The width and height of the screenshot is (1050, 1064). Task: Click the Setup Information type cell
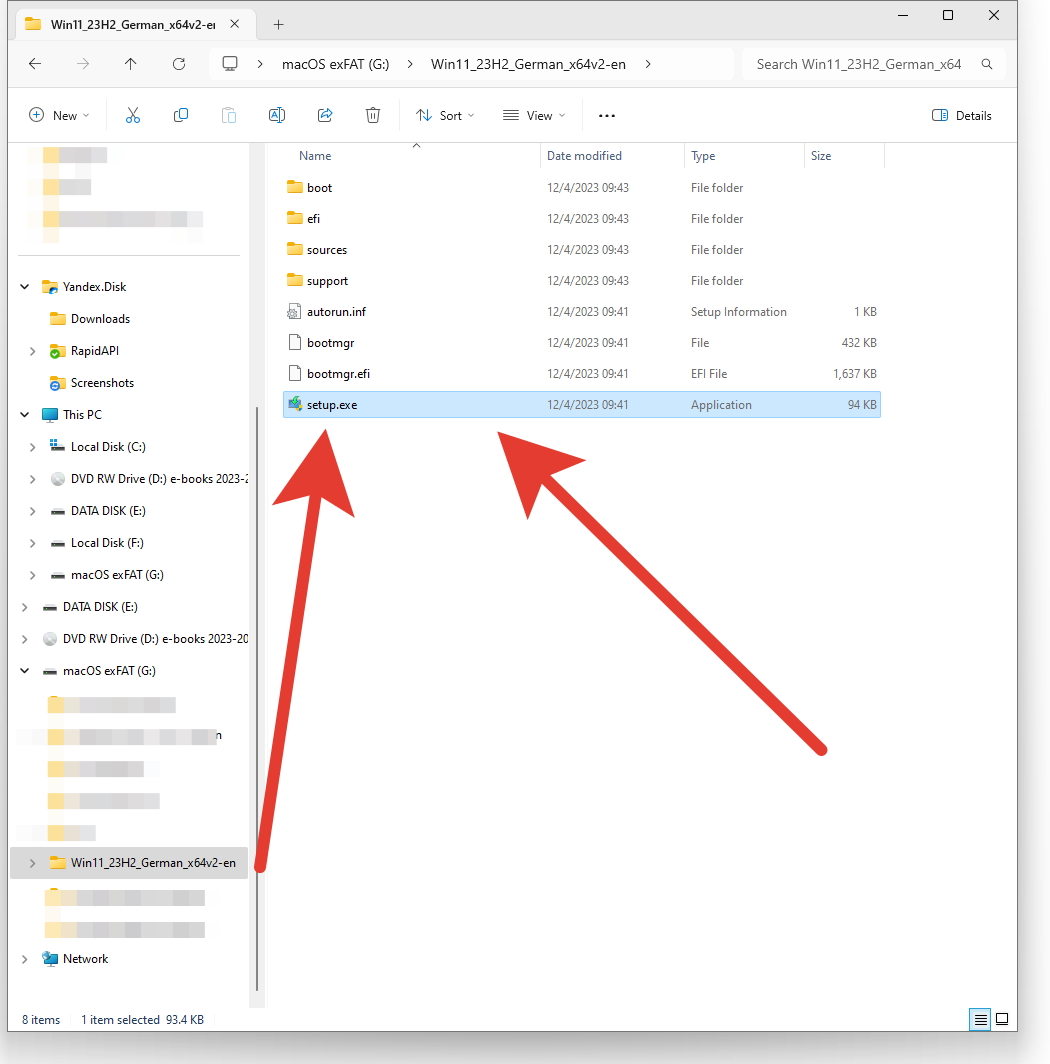(738, 311)
